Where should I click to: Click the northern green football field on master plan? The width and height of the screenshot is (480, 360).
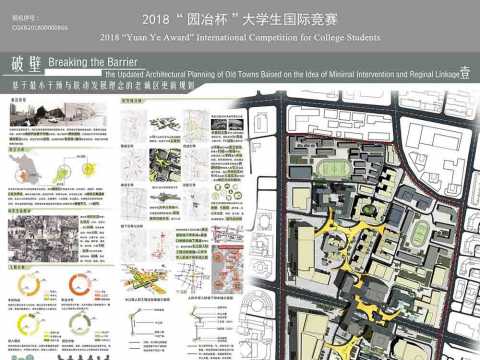coord(332,168)
